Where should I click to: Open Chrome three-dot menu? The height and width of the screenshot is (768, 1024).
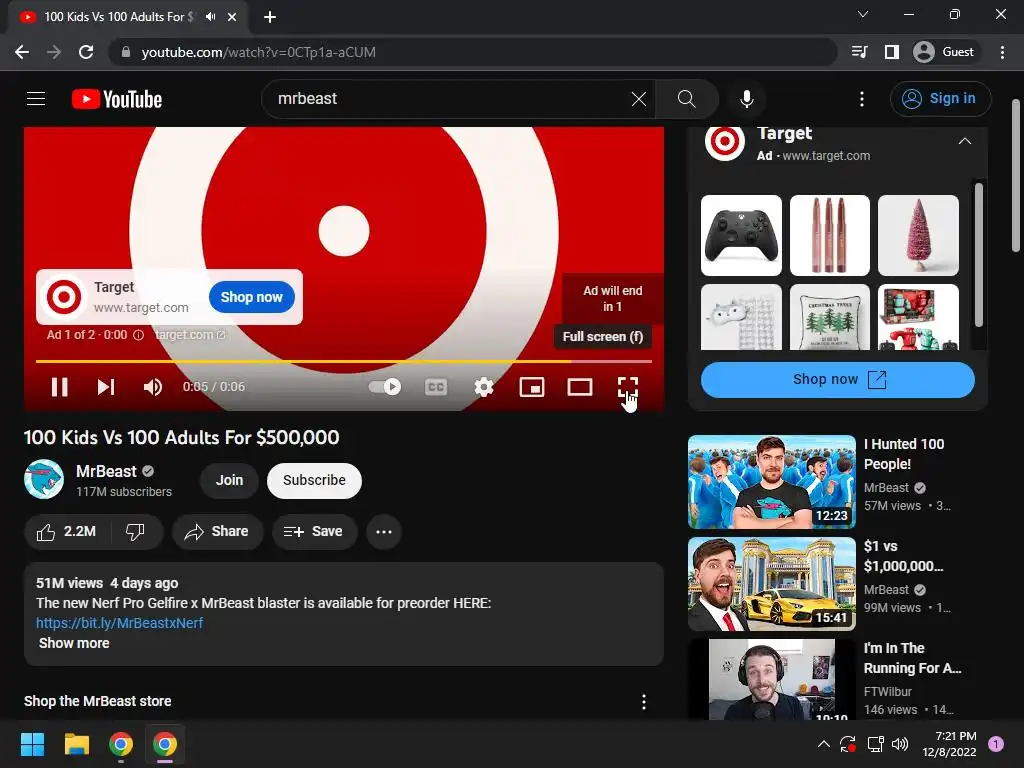1002,52
